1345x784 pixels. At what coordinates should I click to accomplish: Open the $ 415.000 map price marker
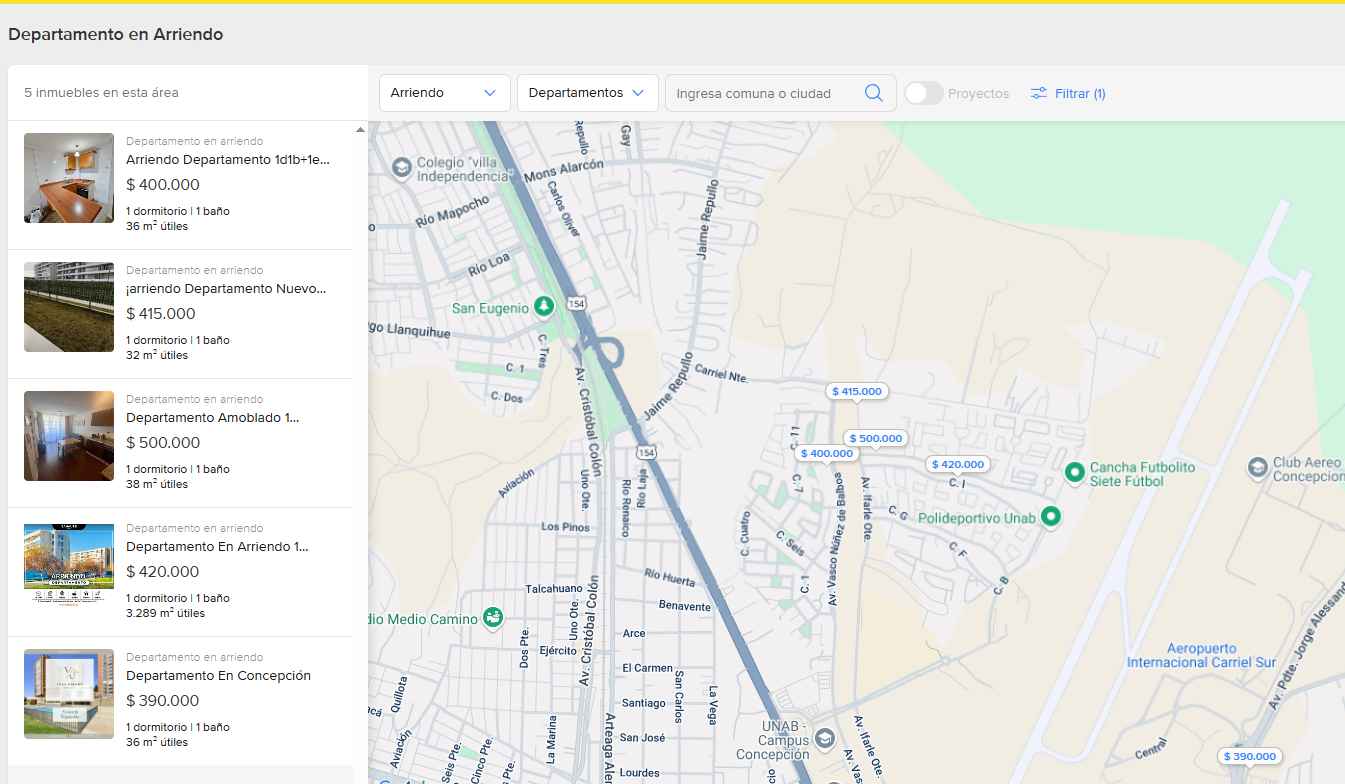coord(857,392)
